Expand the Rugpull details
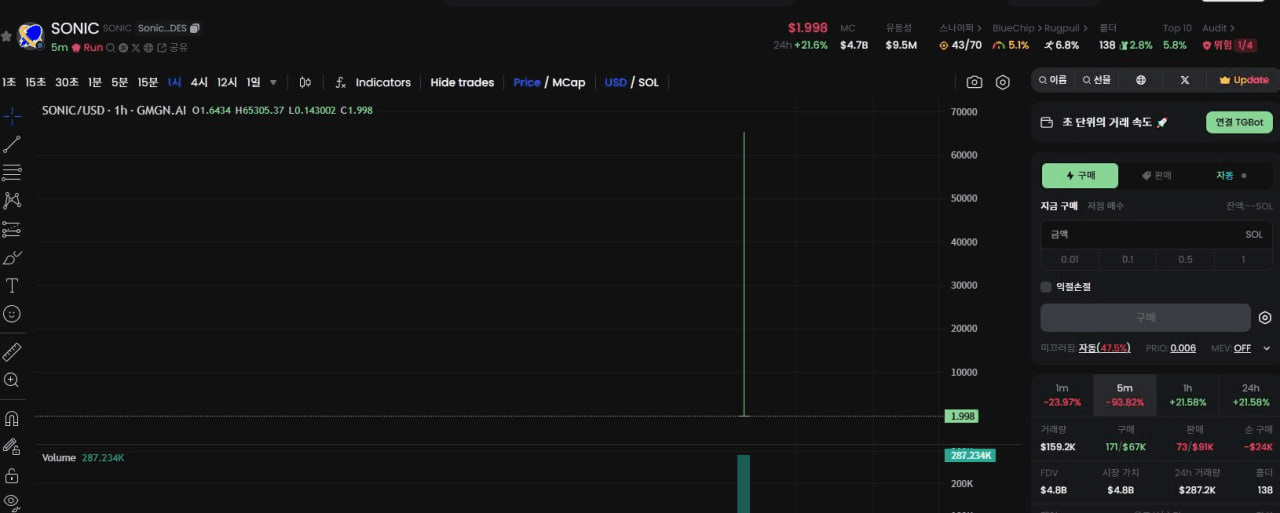1280x513 pixels. [x=1066, y=28]
